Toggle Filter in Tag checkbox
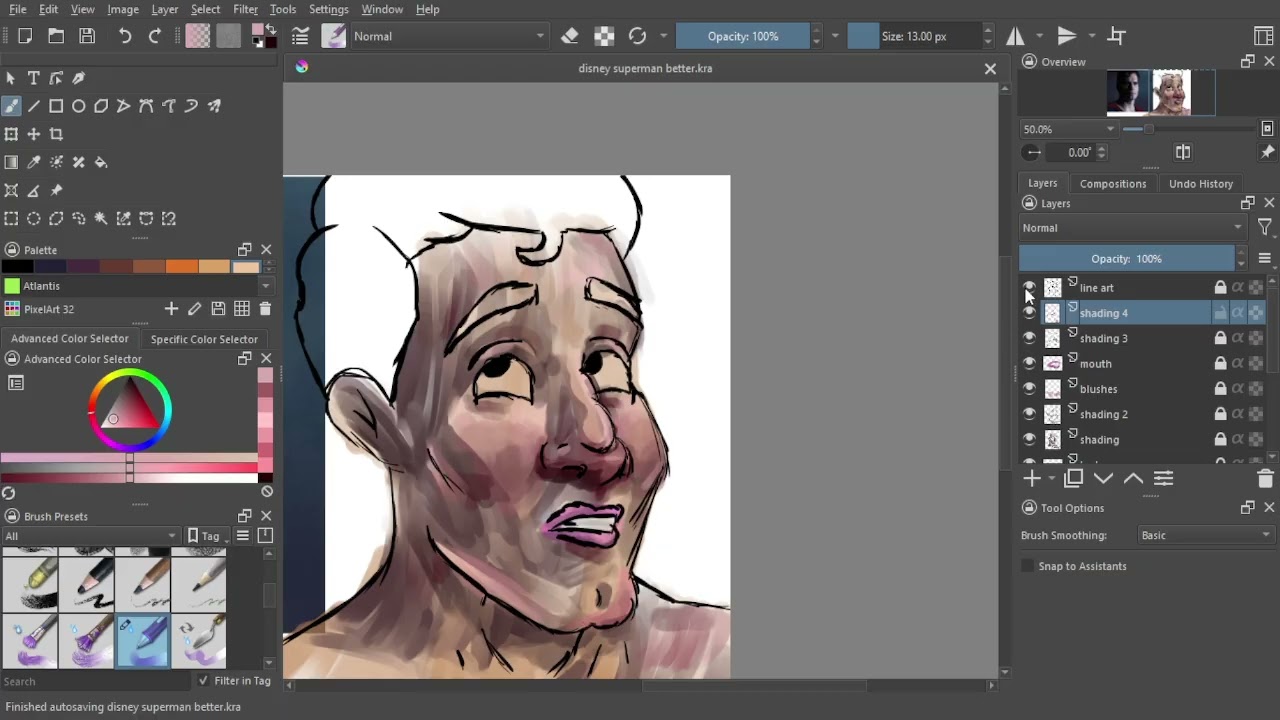 point(204,681)
